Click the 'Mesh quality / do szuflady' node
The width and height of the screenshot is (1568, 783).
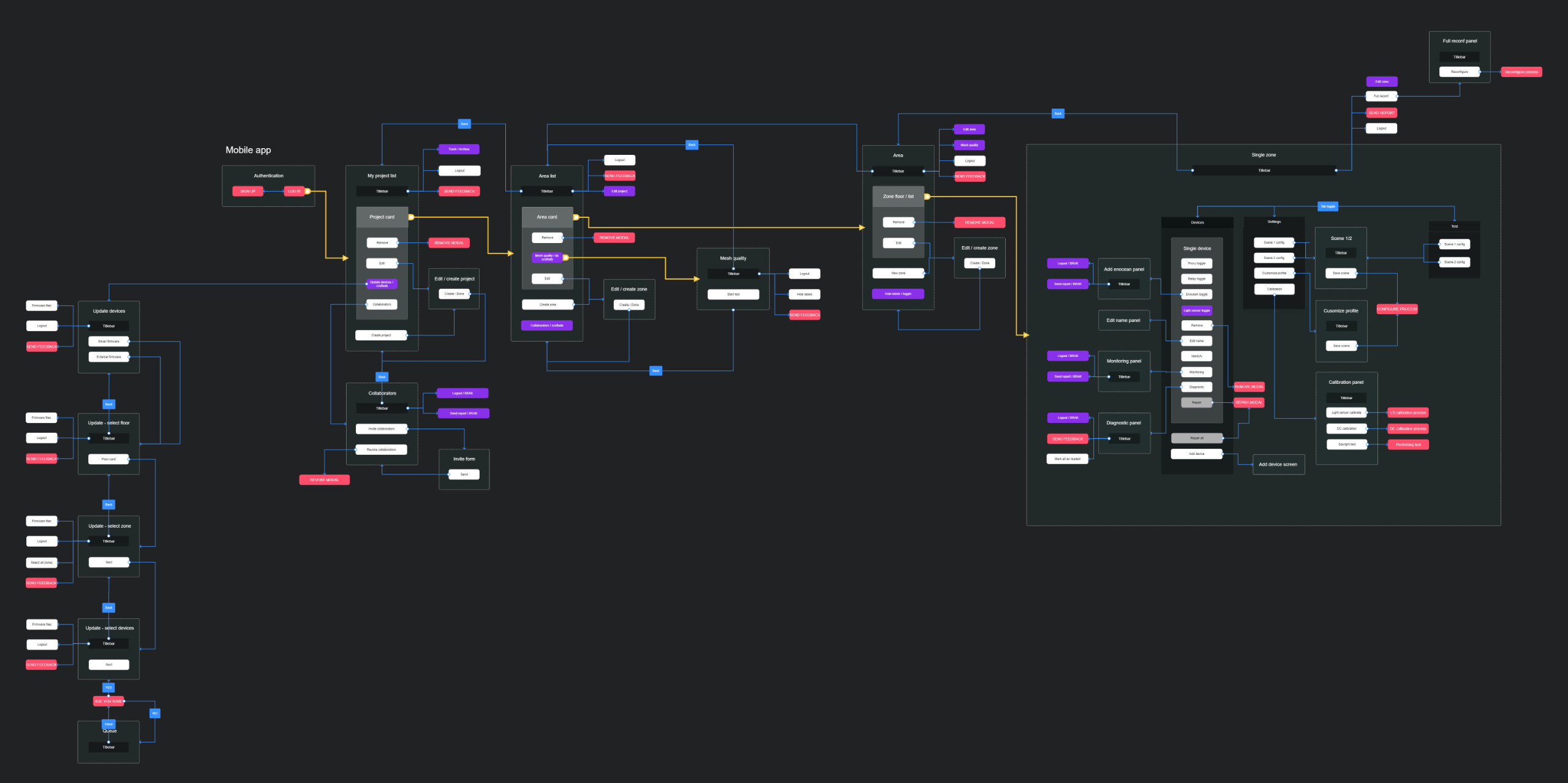click(547, 258)
